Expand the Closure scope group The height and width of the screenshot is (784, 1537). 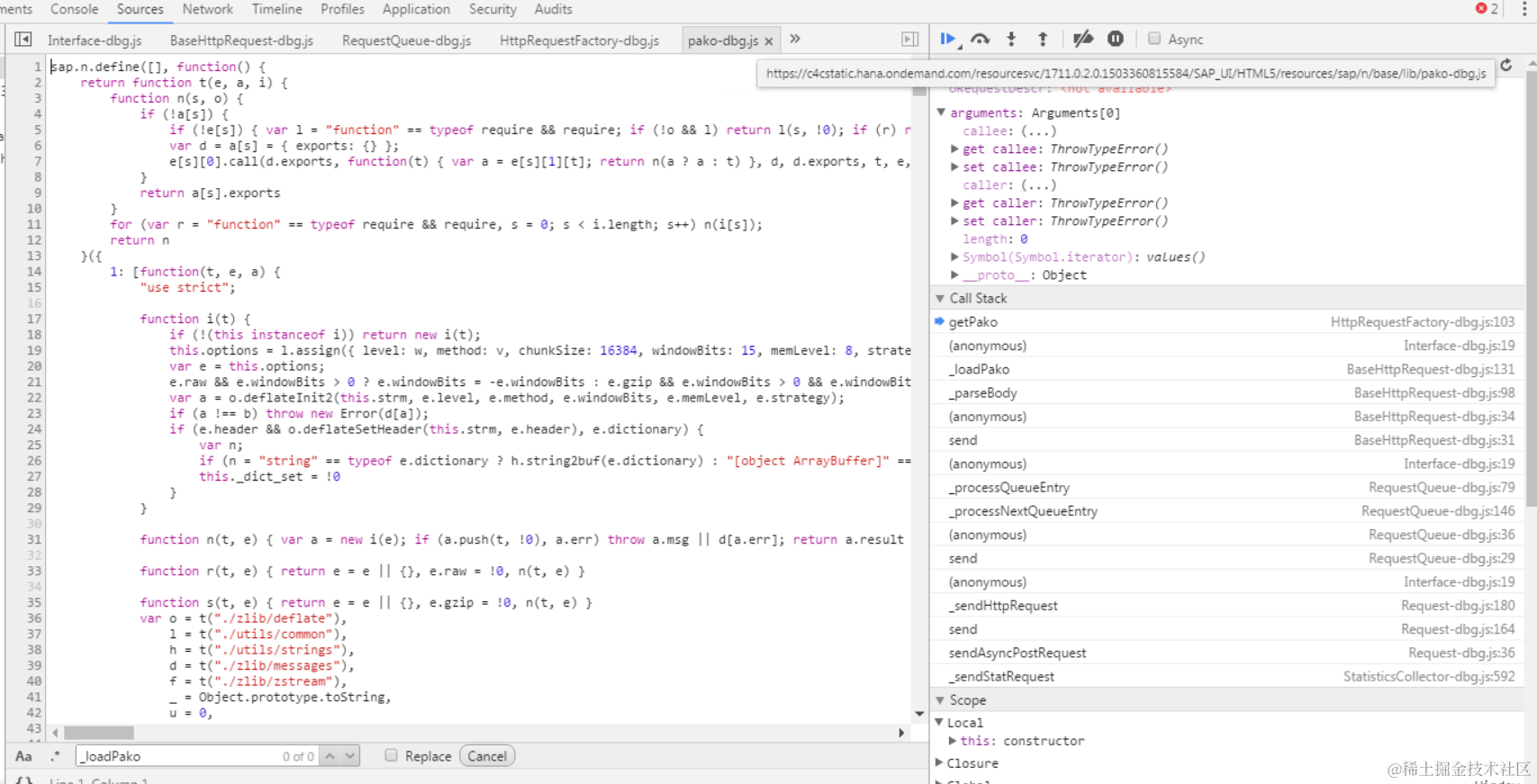pos(939,762)
